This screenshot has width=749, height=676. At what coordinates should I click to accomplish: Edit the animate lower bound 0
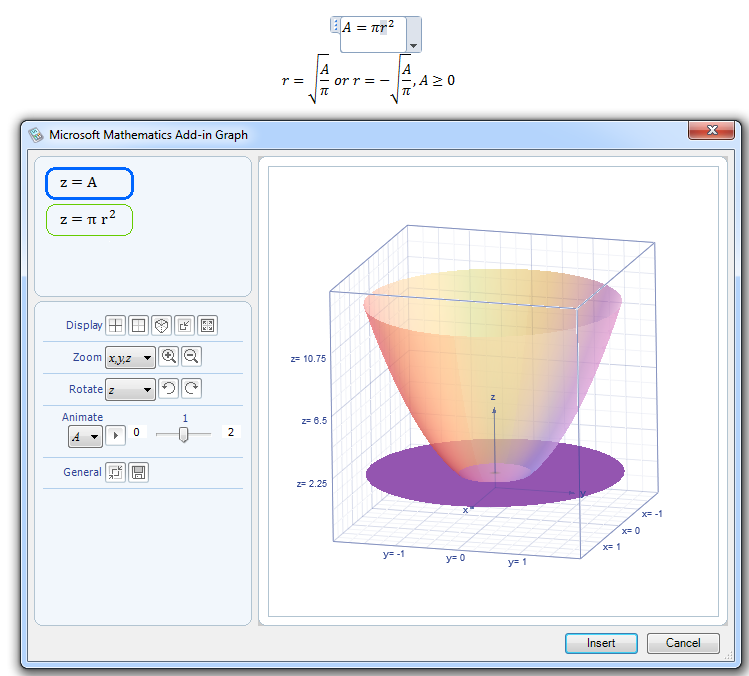coord(136,432)
